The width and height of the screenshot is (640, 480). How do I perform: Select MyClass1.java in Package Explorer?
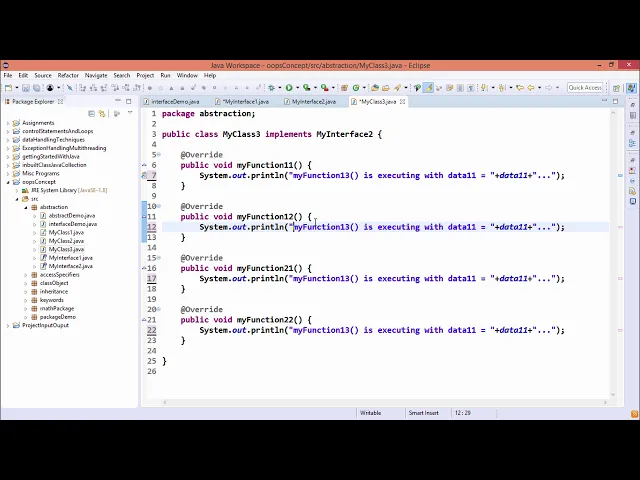[x=66, y=233]
